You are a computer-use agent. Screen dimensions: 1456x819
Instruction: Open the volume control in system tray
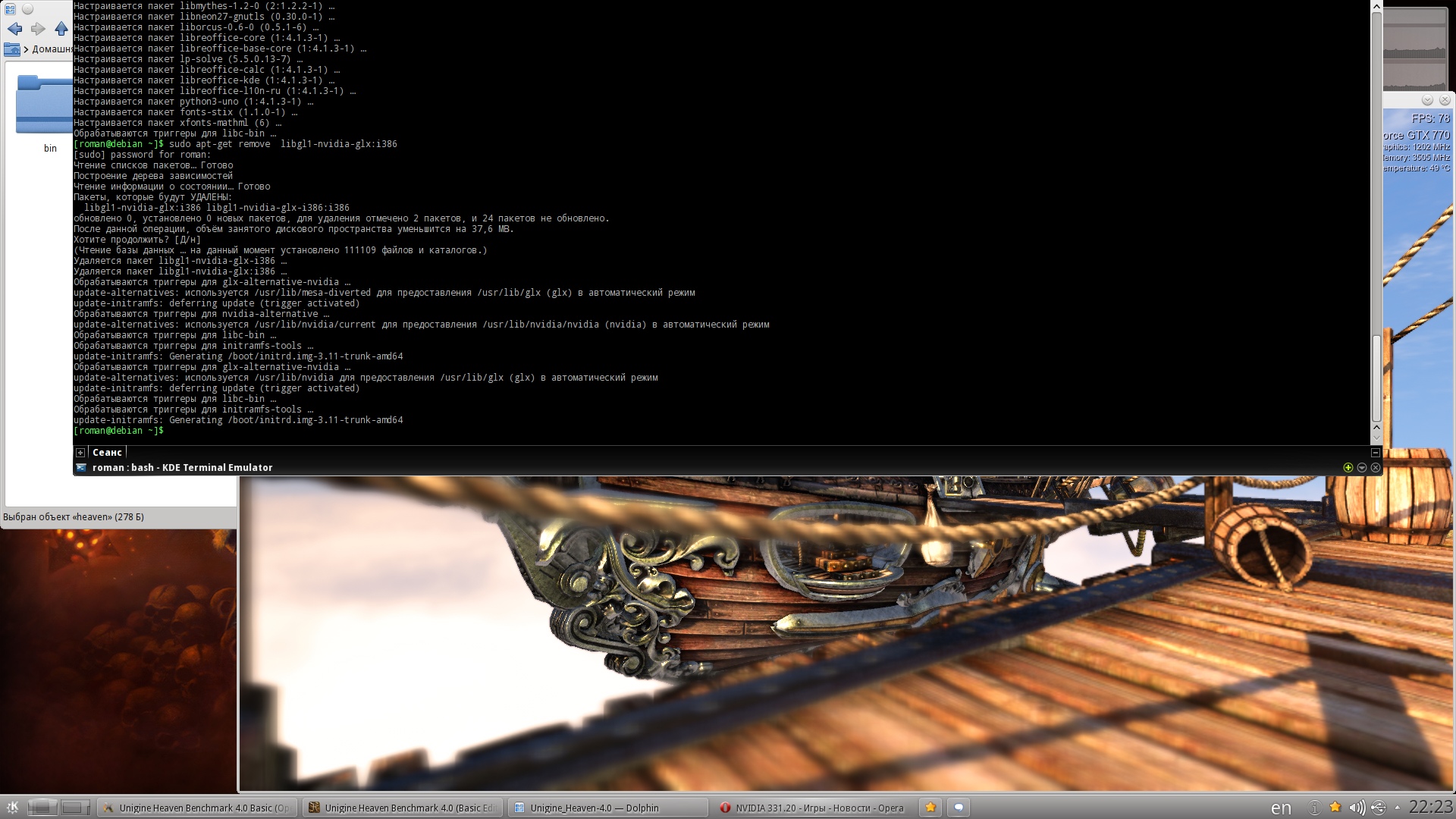[x=1357, y=808]
